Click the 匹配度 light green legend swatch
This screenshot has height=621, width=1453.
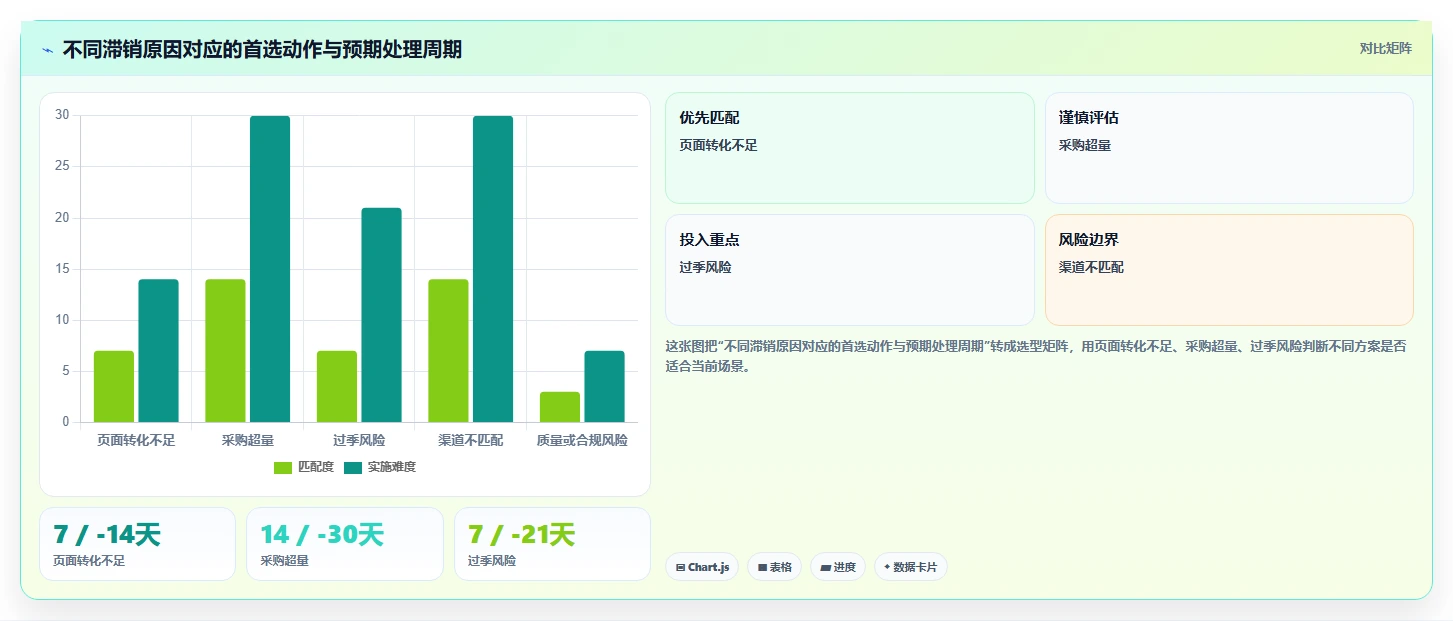click(284, 467)
